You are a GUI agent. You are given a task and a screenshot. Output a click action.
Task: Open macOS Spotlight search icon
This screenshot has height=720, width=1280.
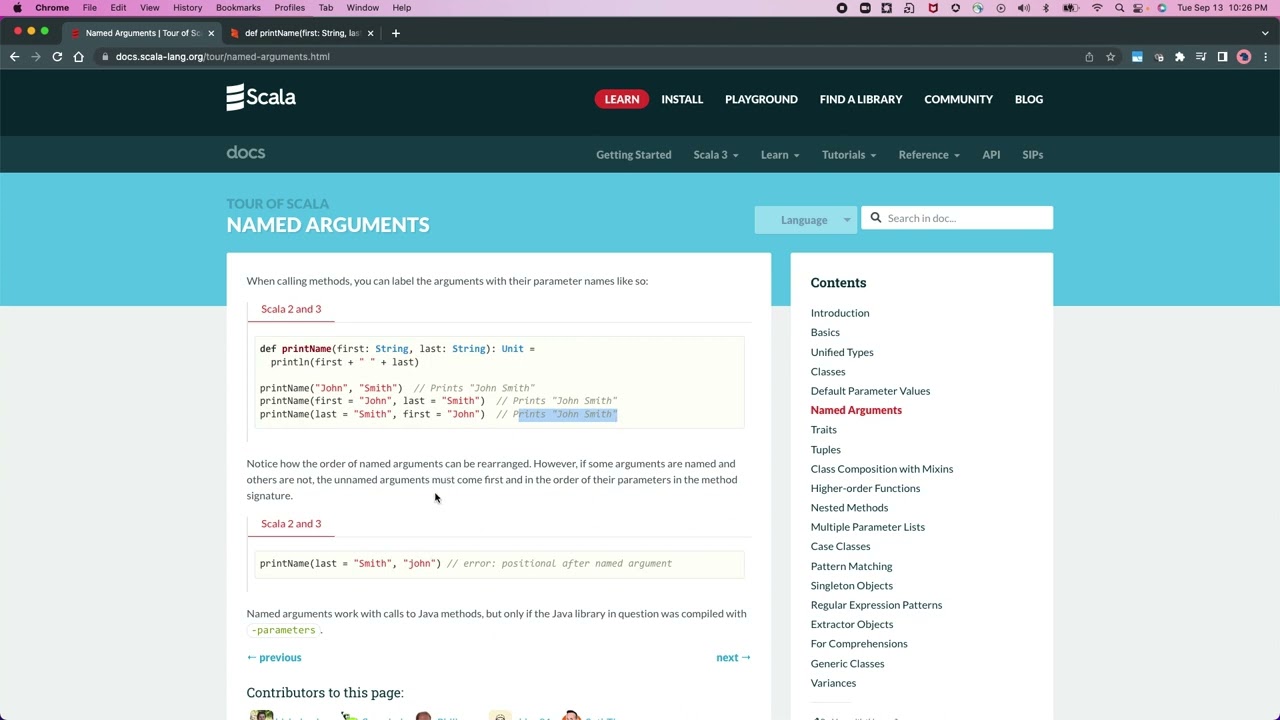tap(1119, 8)
